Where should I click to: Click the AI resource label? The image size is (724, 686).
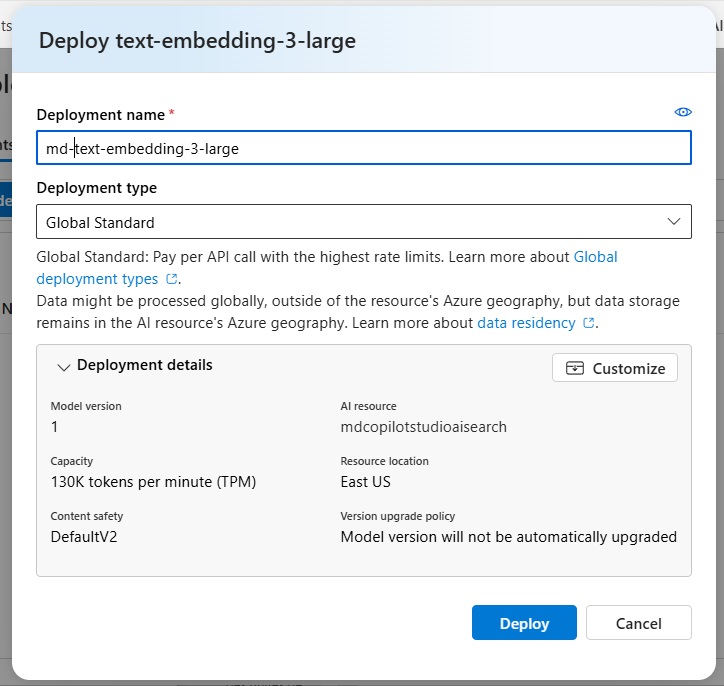coord(368,406)
